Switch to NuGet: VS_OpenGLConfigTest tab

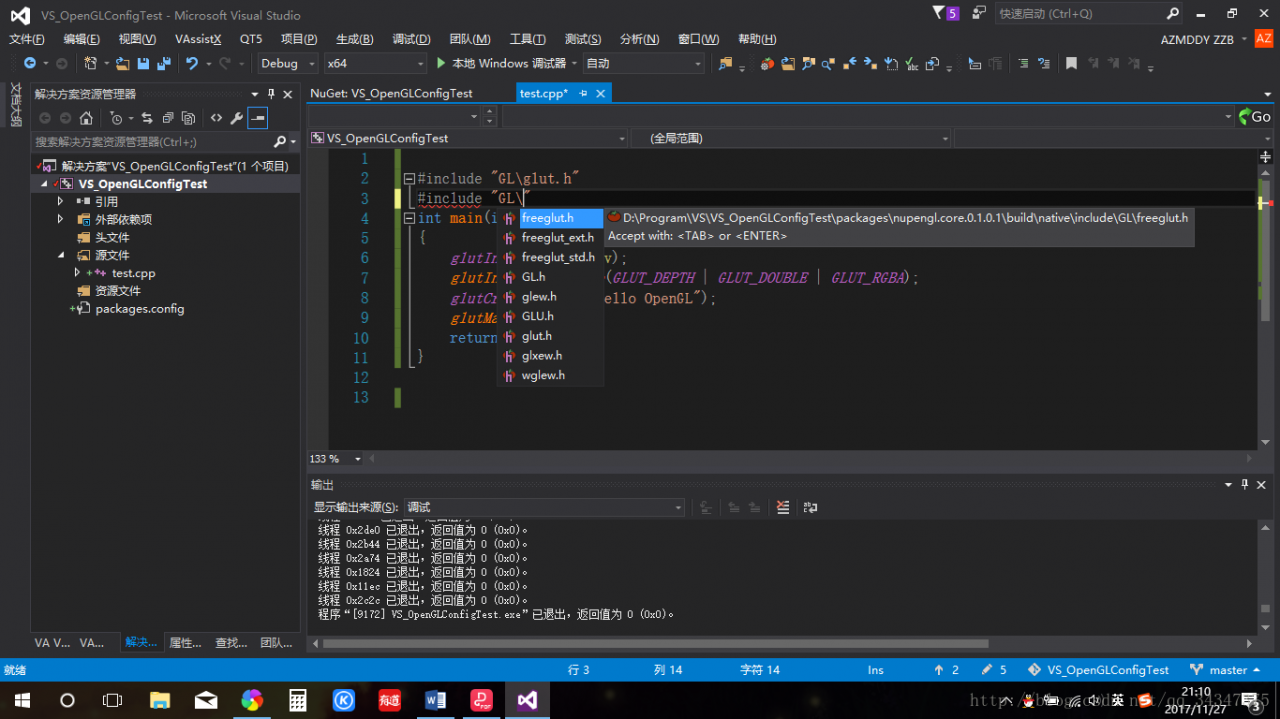click(x=392, y=93)
